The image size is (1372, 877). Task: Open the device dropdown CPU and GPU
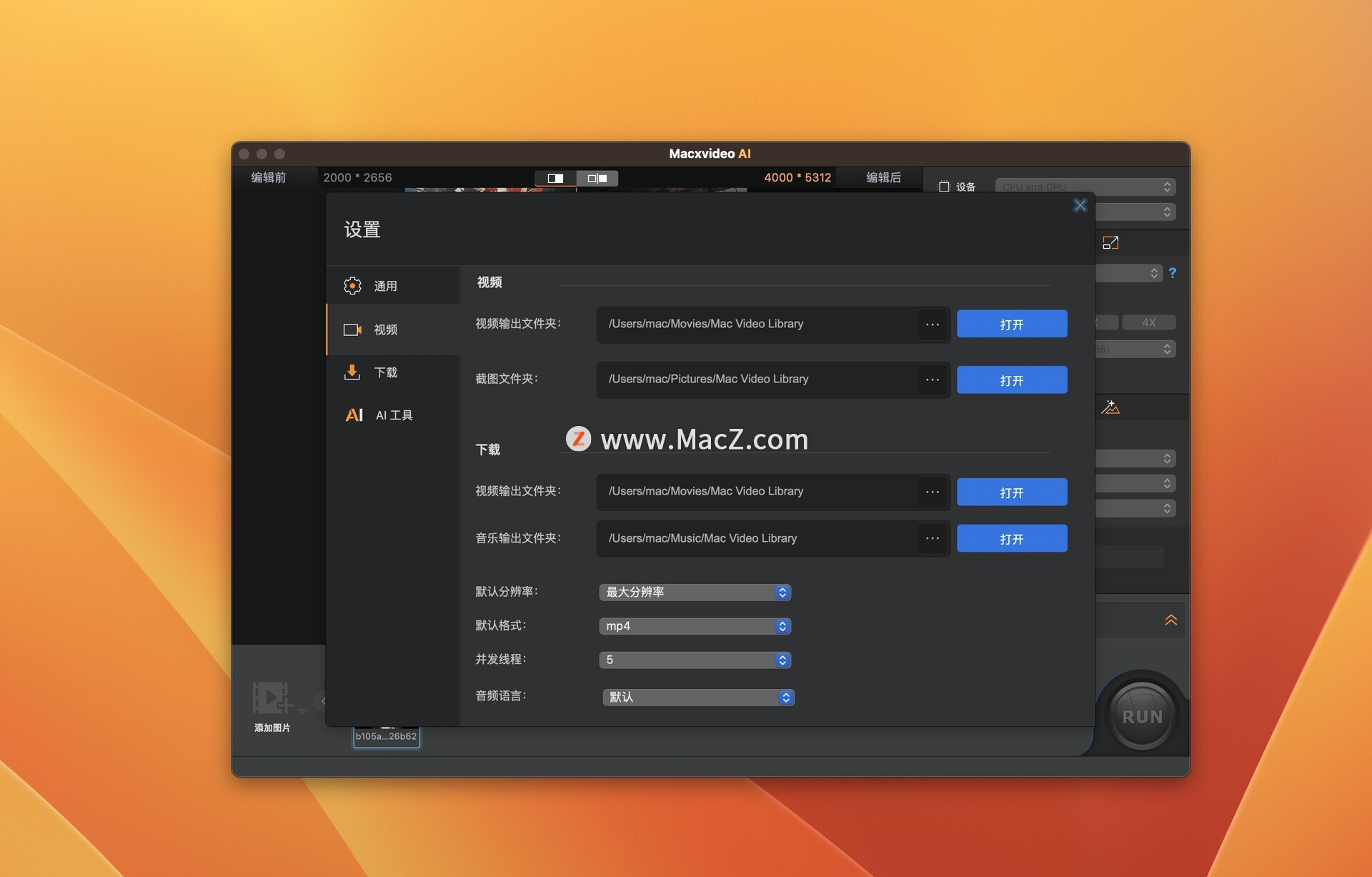click(x=1085, y=187)
